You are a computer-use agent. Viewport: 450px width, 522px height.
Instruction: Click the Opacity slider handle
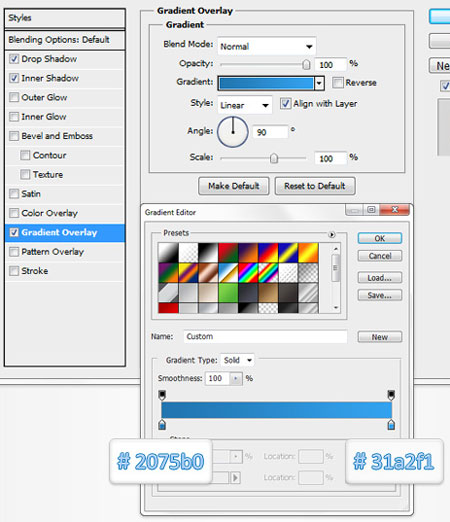pos(306,65)
